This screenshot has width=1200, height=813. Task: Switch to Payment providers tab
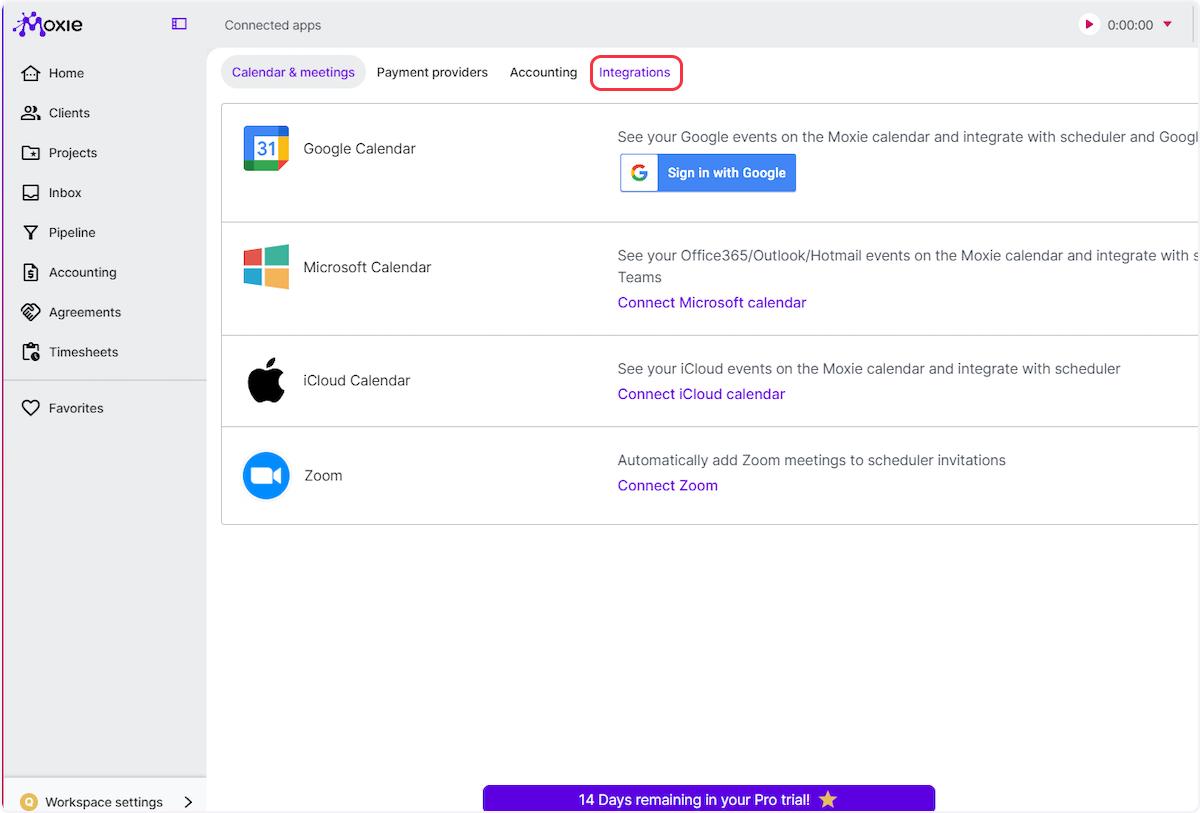(432, 72)
